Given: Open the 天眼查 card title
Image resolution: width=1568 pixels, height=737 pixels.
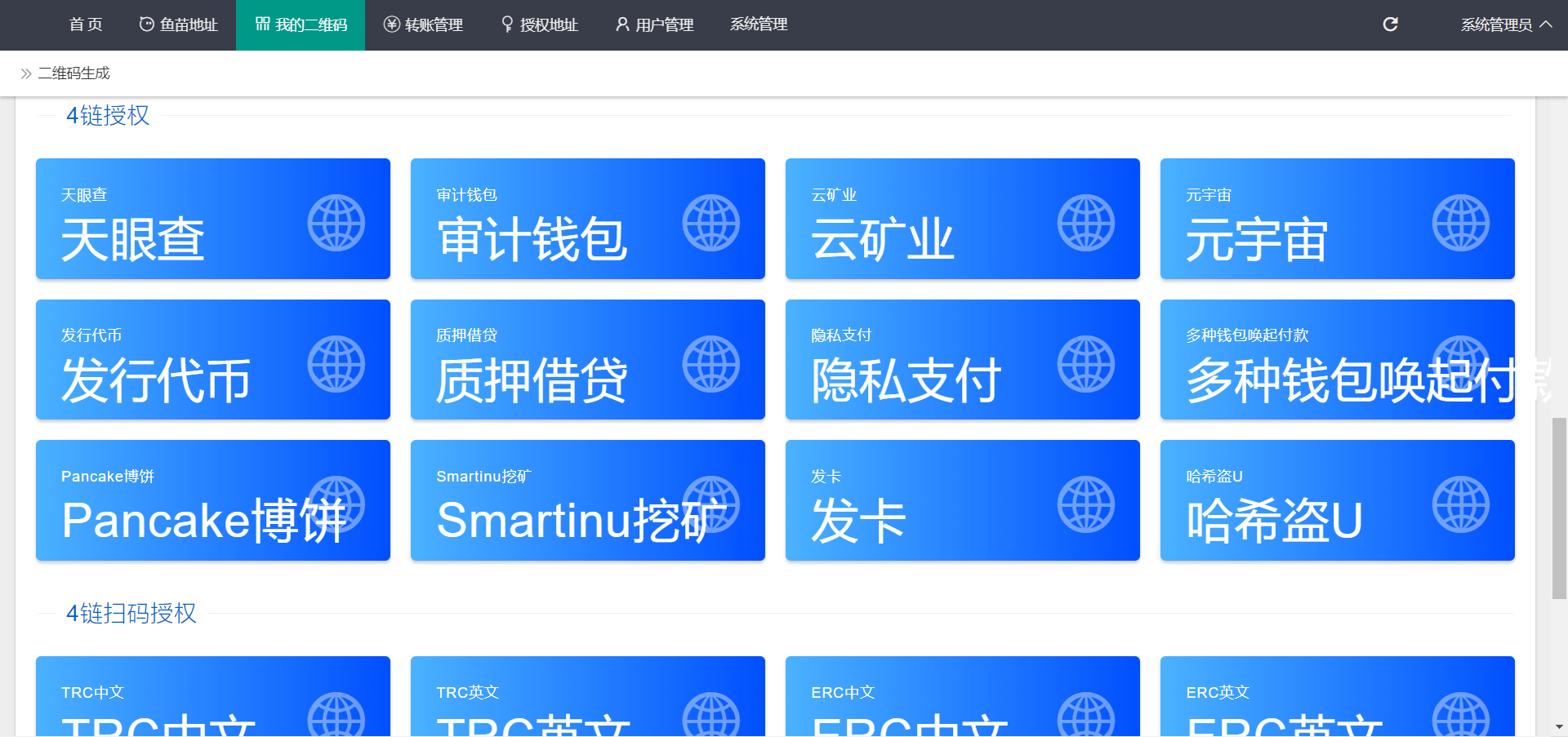Looking at the screenshot, I should [x=132, y=240].
